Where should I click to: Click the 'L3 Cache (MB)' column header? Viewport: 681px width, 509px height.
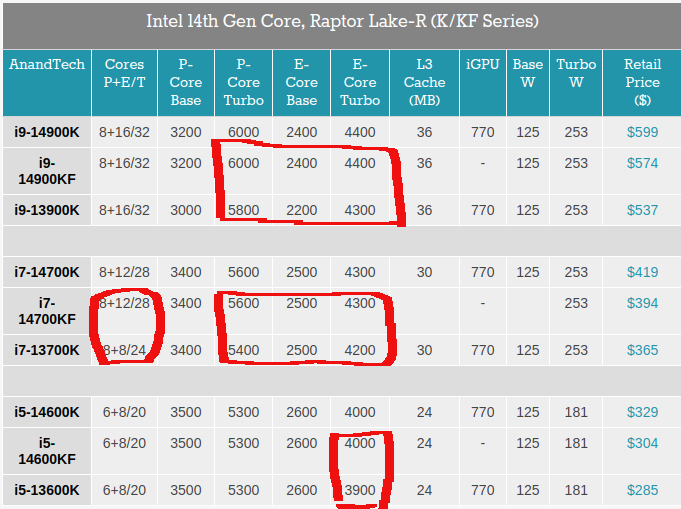tap(424, 83)
